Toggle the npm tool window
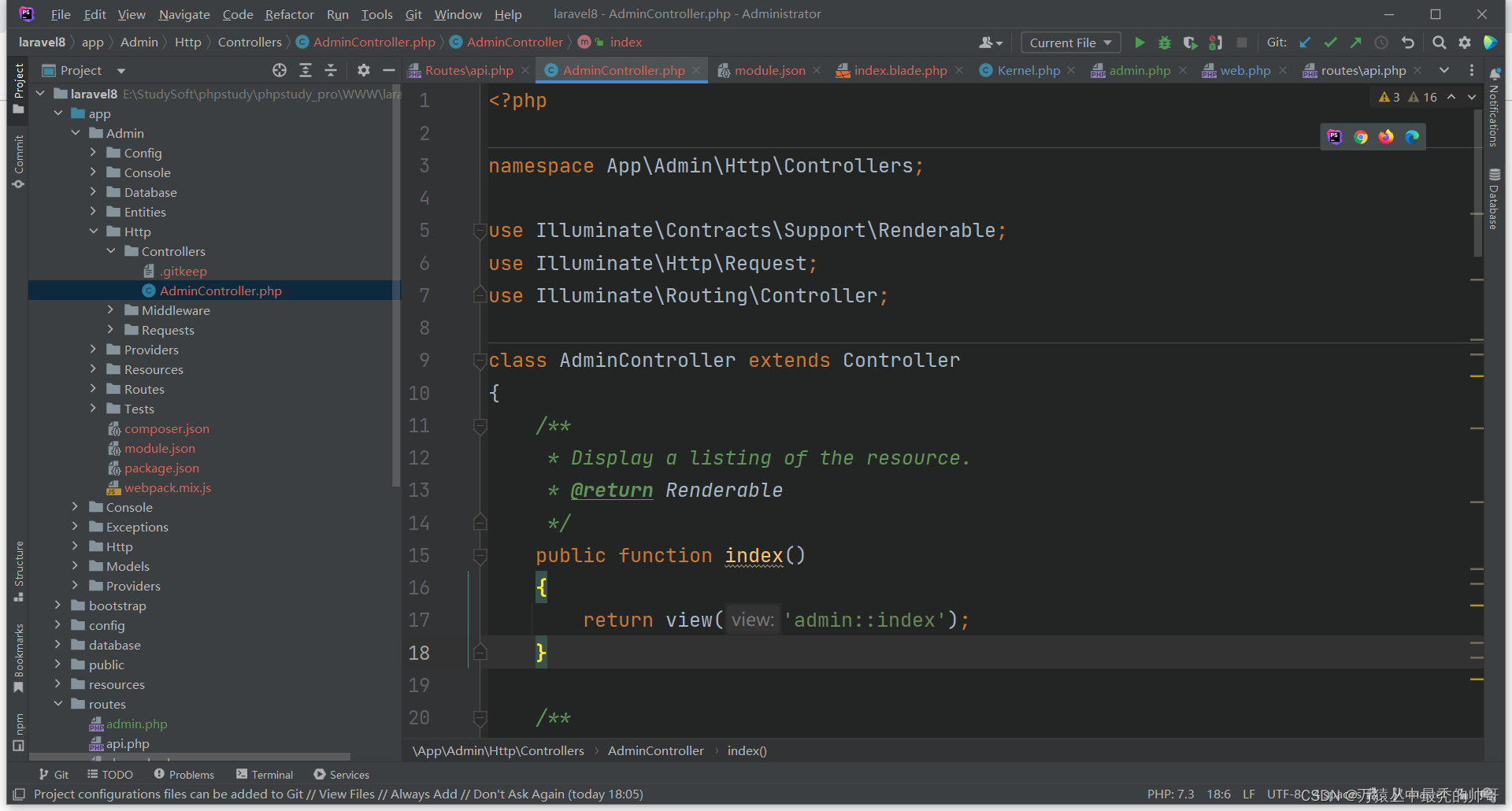 tap(19, 731)
